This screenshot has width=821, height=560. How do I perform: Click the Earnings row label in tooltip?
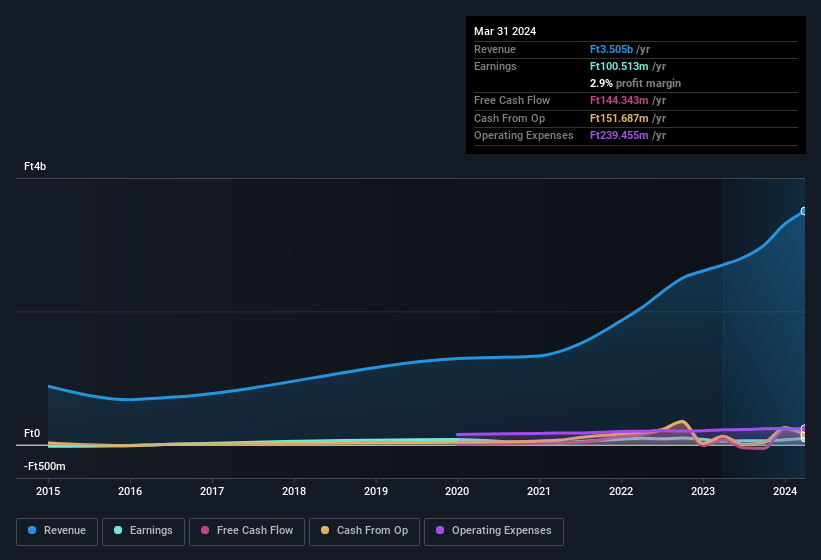(x=495, y=66)
